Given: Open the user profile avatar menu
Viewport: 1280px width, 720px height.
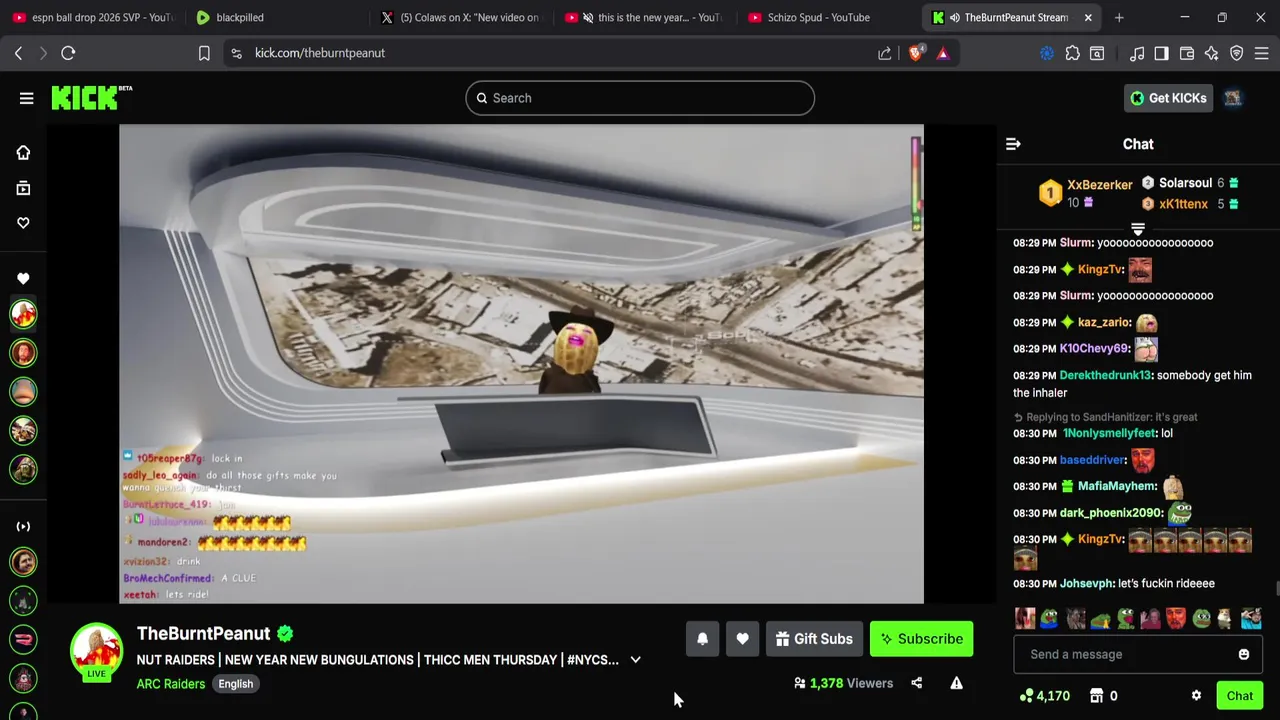Looking at the screenshot, I should 1233,98.
